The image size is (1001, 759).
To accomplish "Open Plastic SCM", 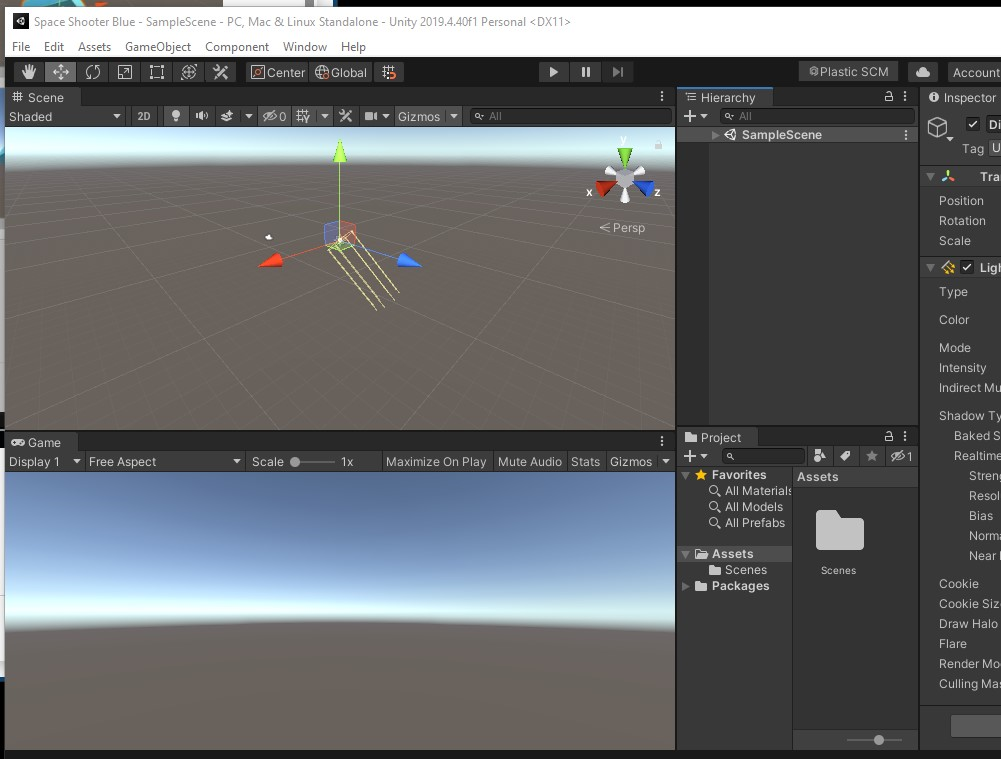I will (x=848, y=71).
